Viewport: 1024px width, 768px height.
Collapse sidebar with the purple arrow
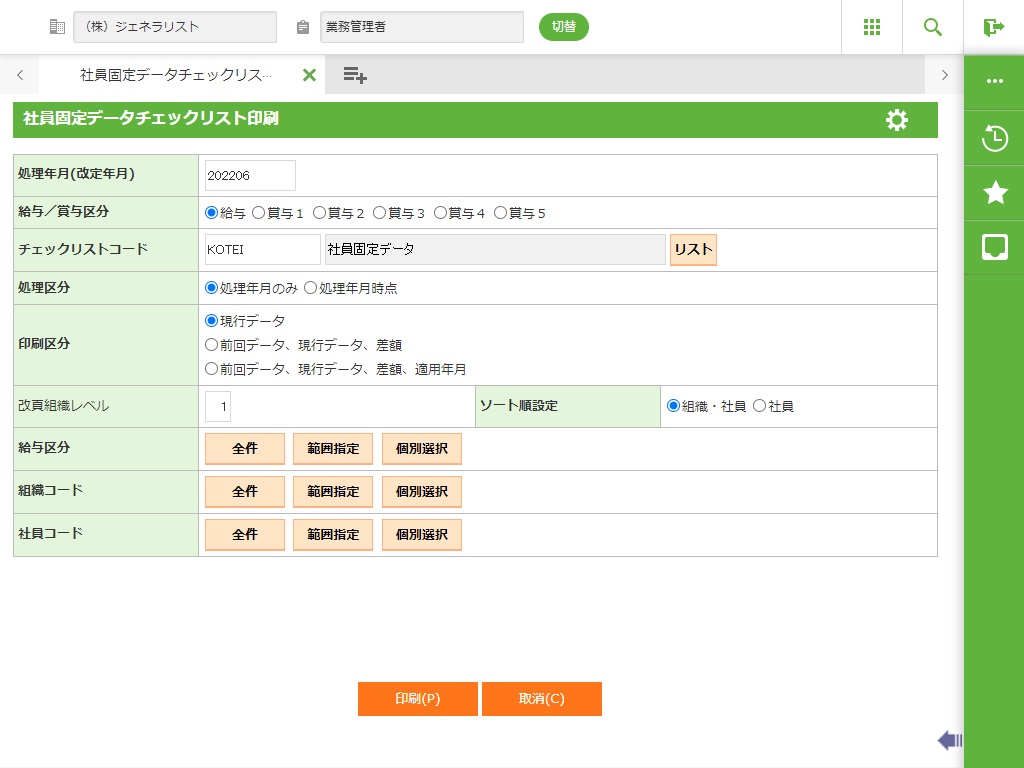(x=949, y=740)
